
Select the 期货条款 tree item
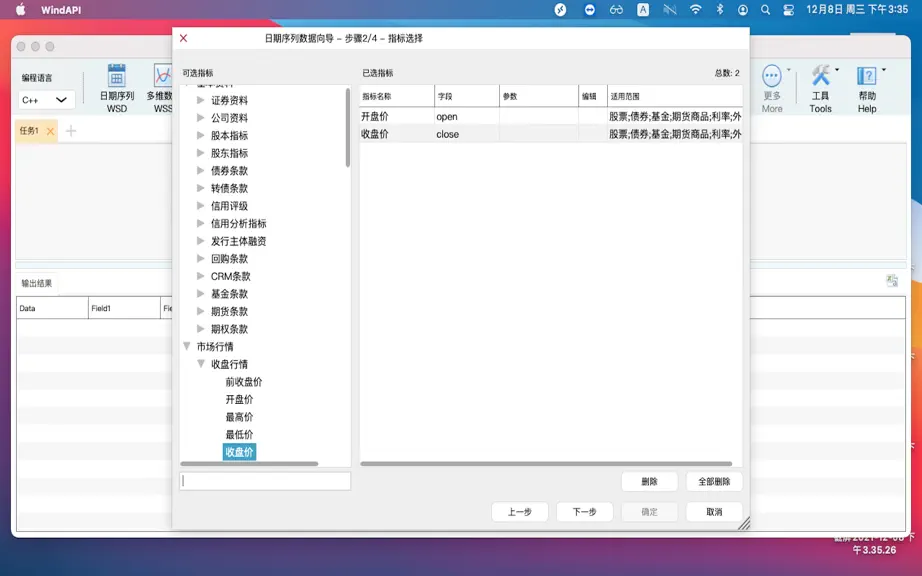point(229,312)
